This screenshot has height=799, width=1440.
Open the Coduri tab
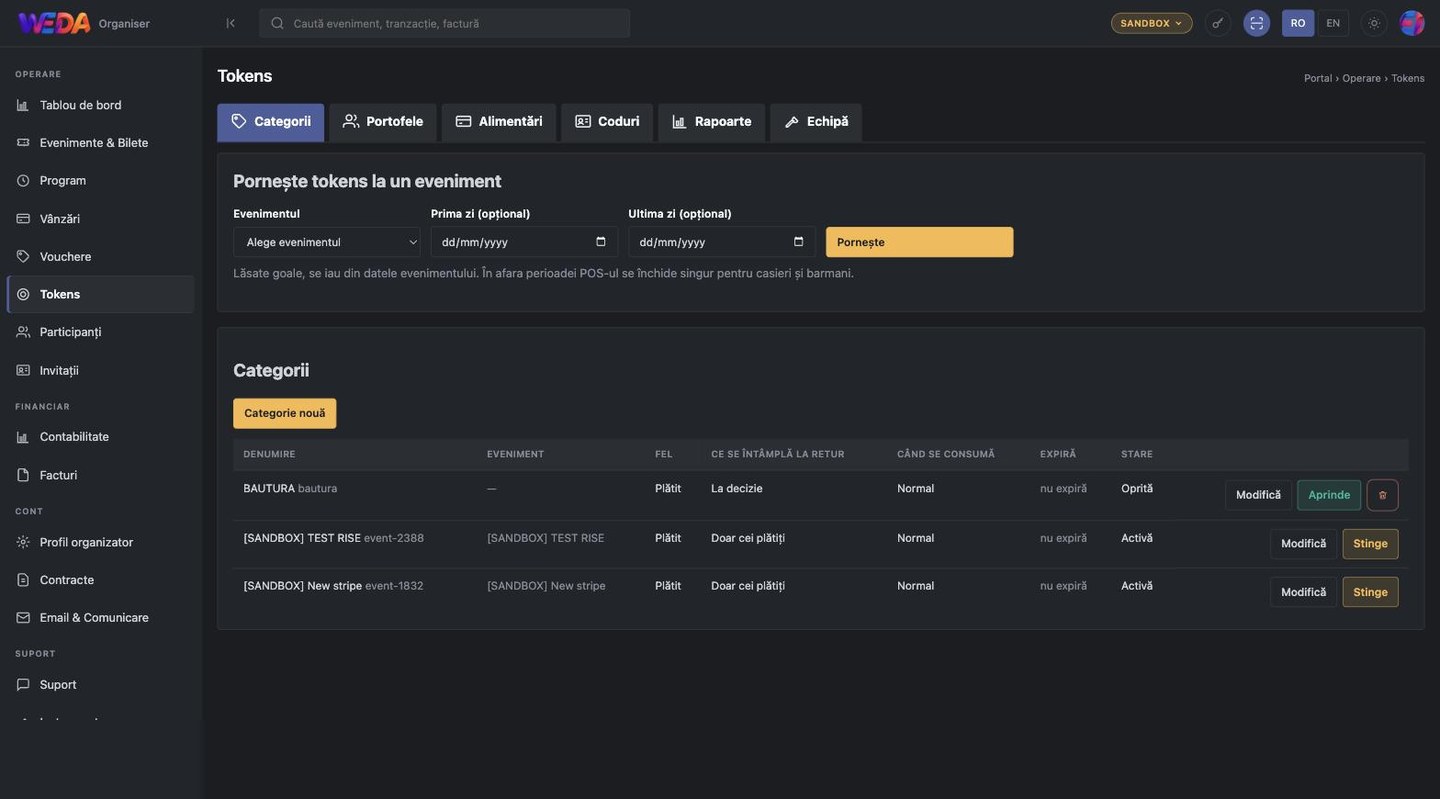click(607, 122)
